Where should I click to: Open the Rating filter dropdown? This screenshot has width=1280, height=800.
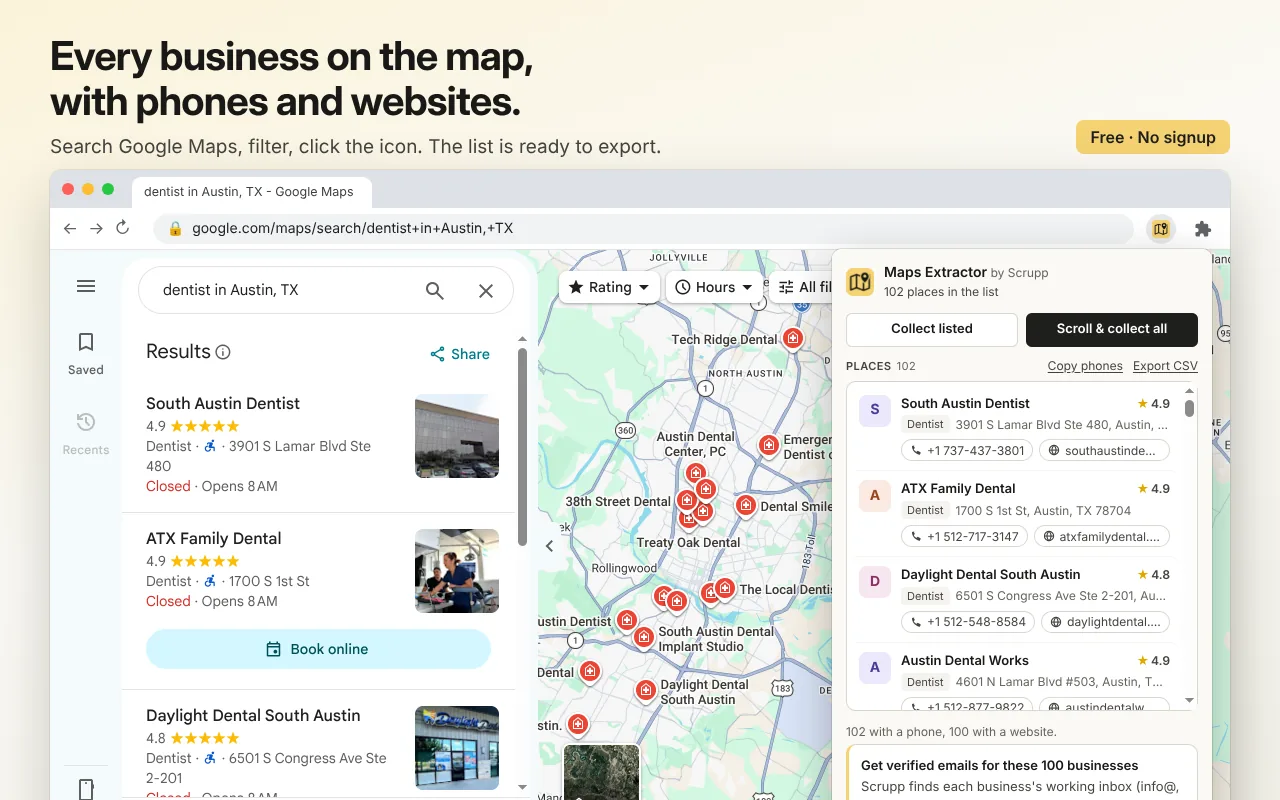(x=609, y=287)
